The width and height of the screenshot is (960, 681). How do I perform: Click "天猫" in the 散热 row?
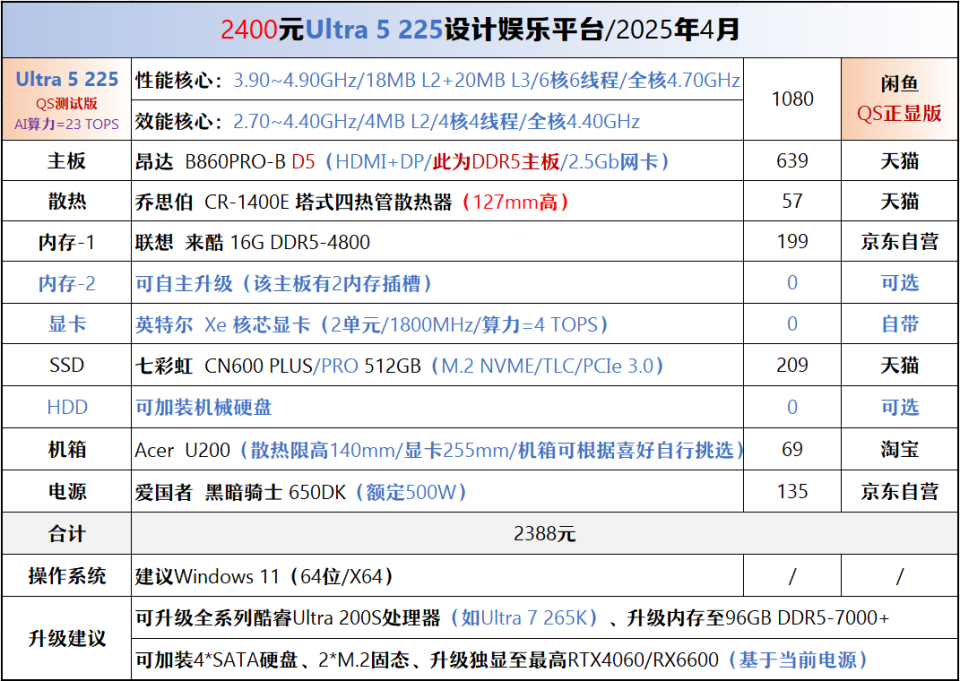899,201
